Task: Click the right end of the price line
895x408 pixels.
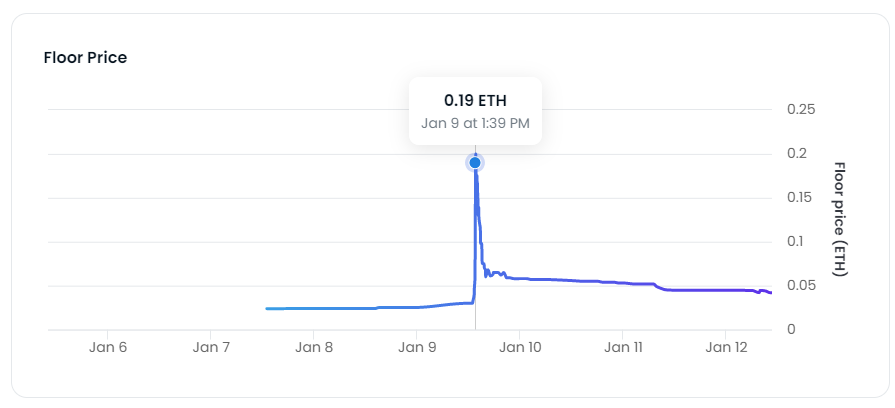Action: click(x=770, y=293)
